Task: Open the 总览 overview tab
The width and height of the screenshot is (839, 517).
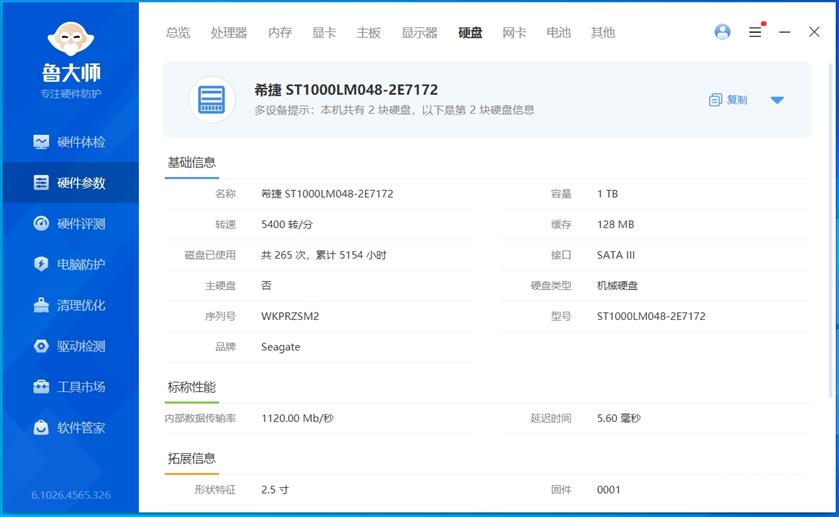Action: point(178,33)
